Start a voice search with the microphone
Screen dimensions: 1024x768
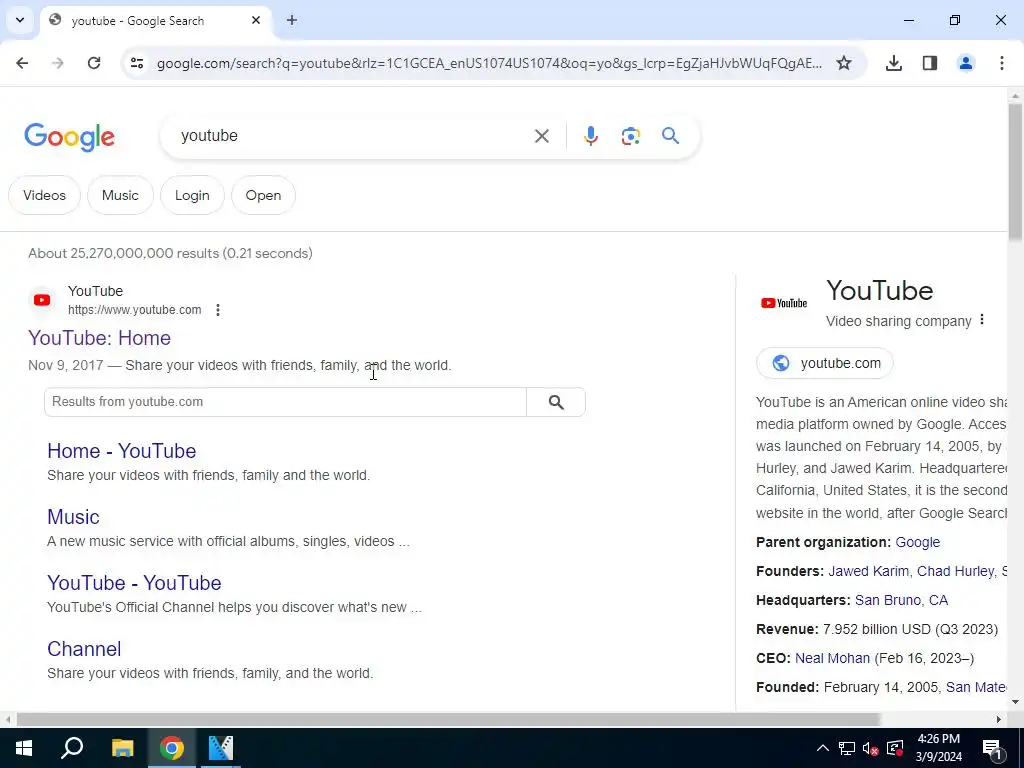(x=590, y=136)
